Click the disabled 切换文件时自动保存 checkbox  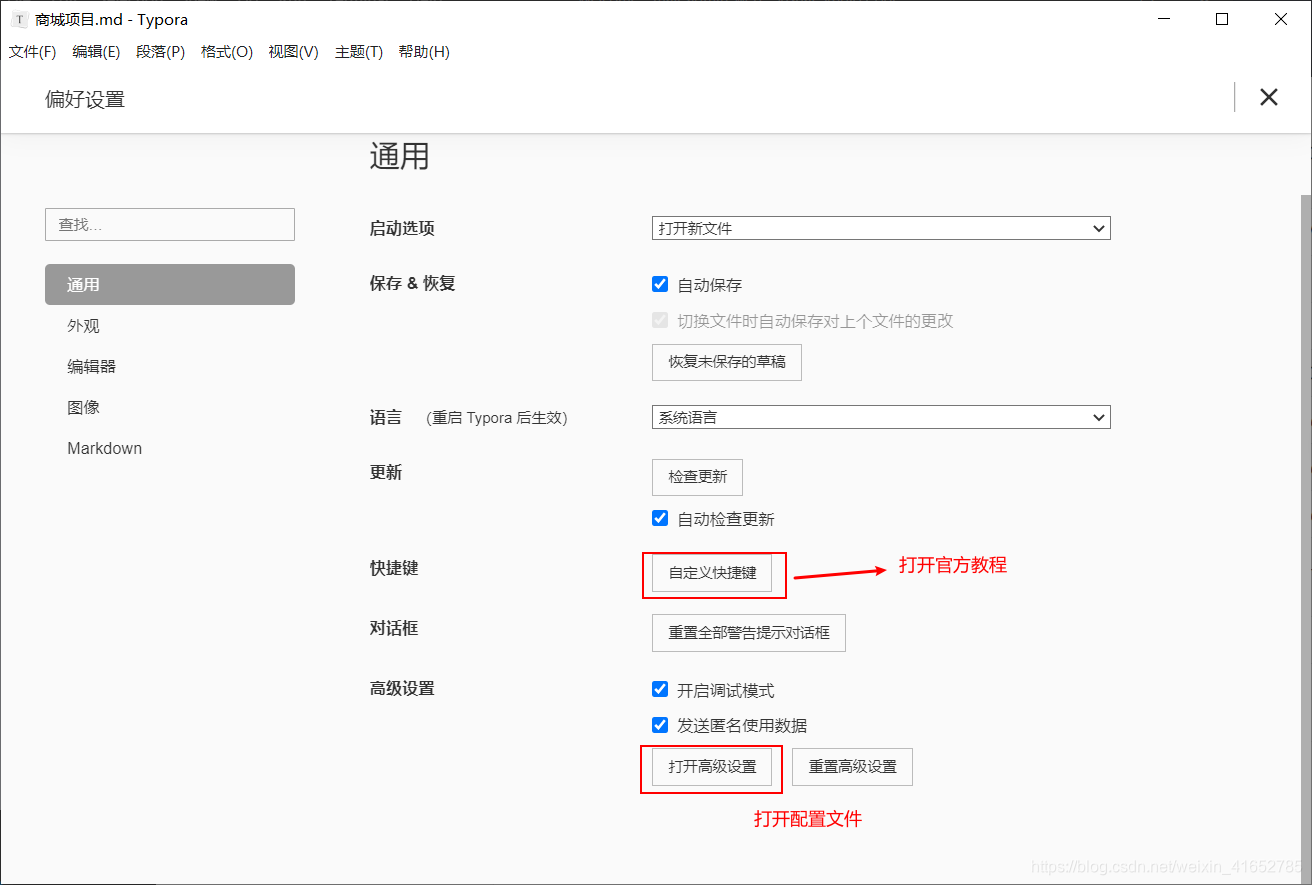pyautogui.click(x=660, y=320)
